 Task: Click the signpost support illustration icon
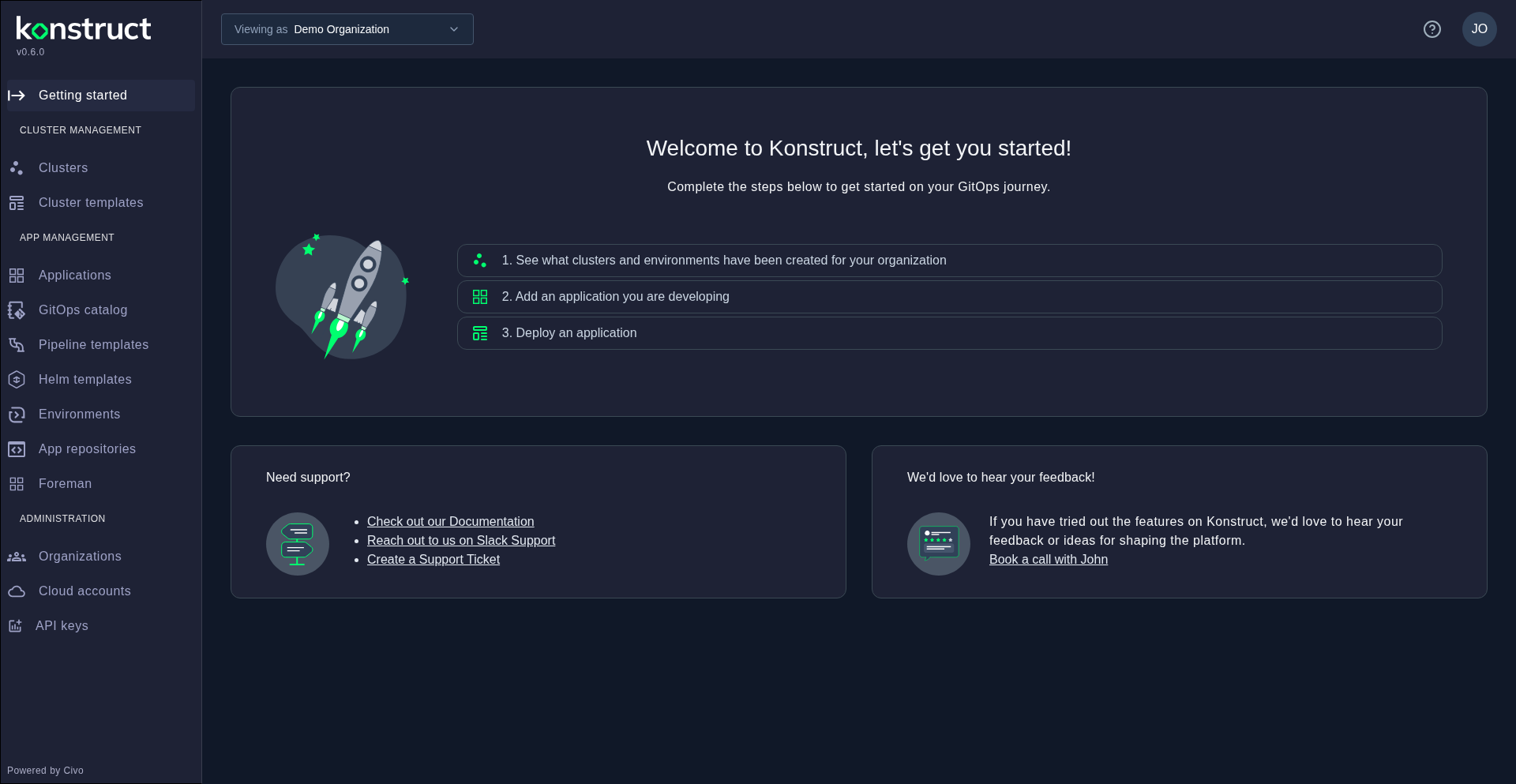(x=298, y=544)
